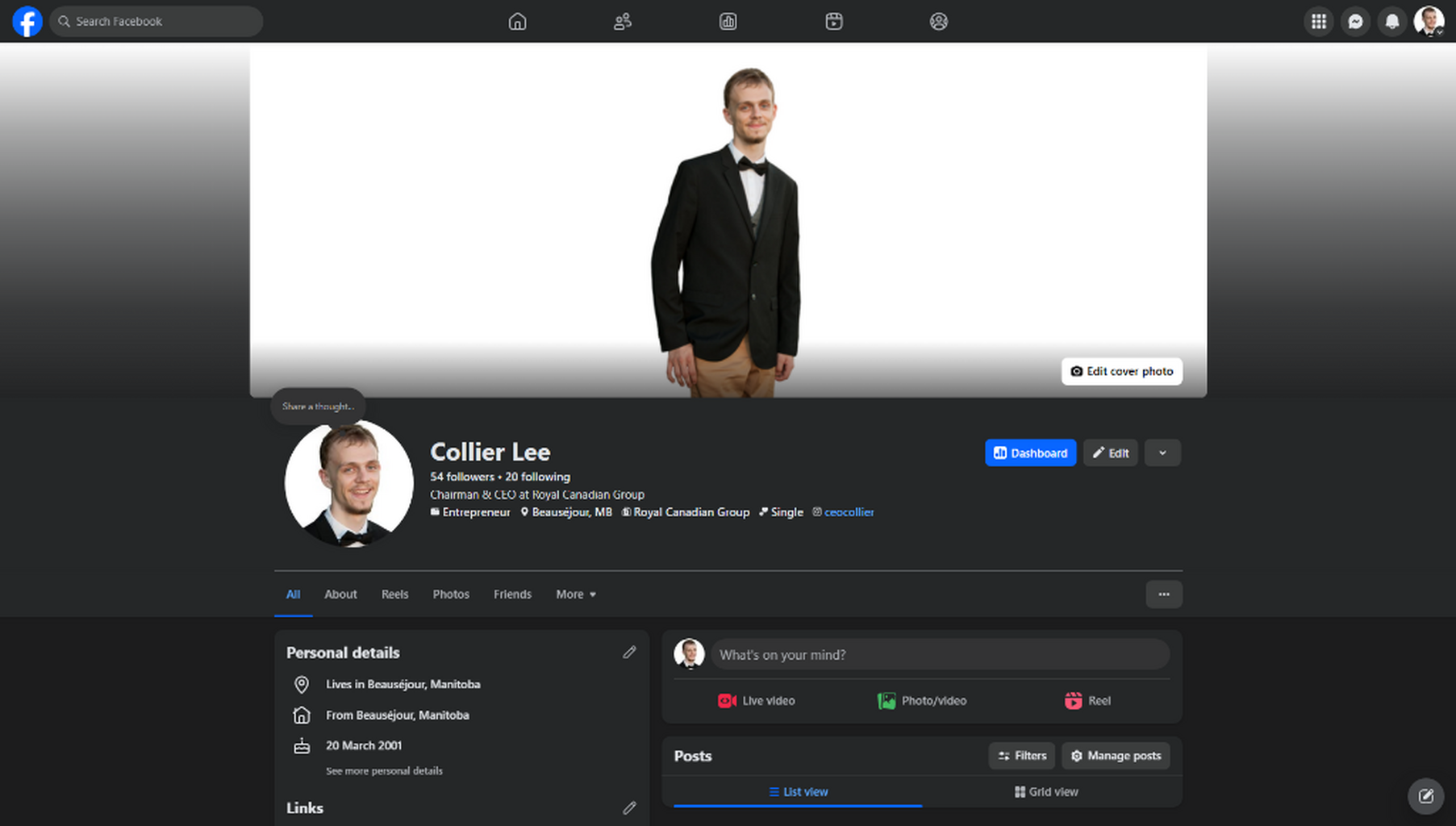Open the Friends icon in top navigation

(x=622, y=21)
